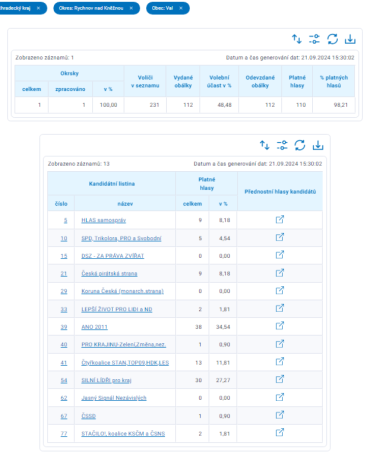The width and height of the screenshot is (370, 458).
Task: Open the Čtyřkoalice STAN,TOP09,HDK,LES link
Action: (x=125, y=363)
